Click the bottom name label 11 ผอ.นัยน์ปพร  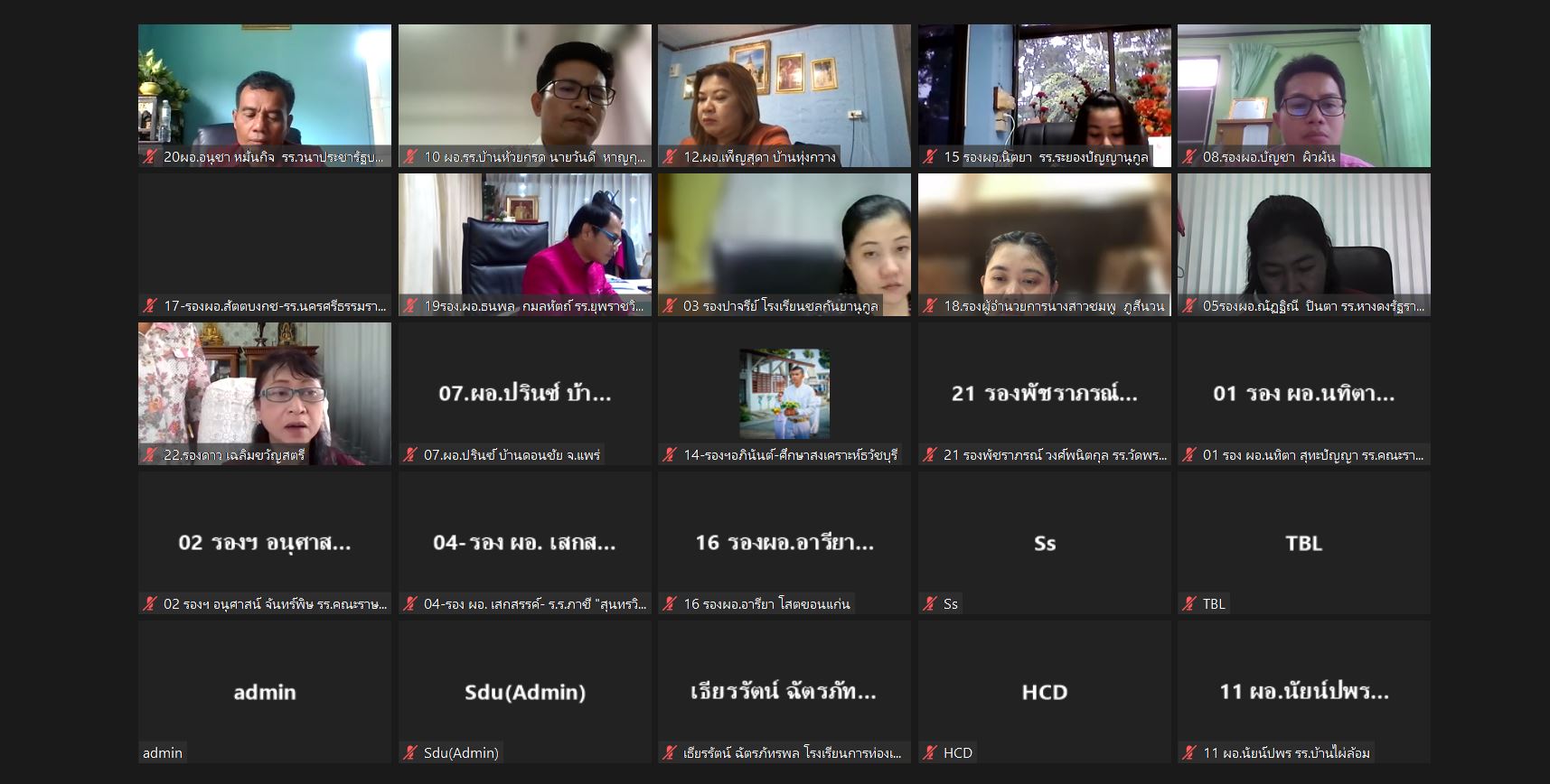click(x=1285, y=753)
